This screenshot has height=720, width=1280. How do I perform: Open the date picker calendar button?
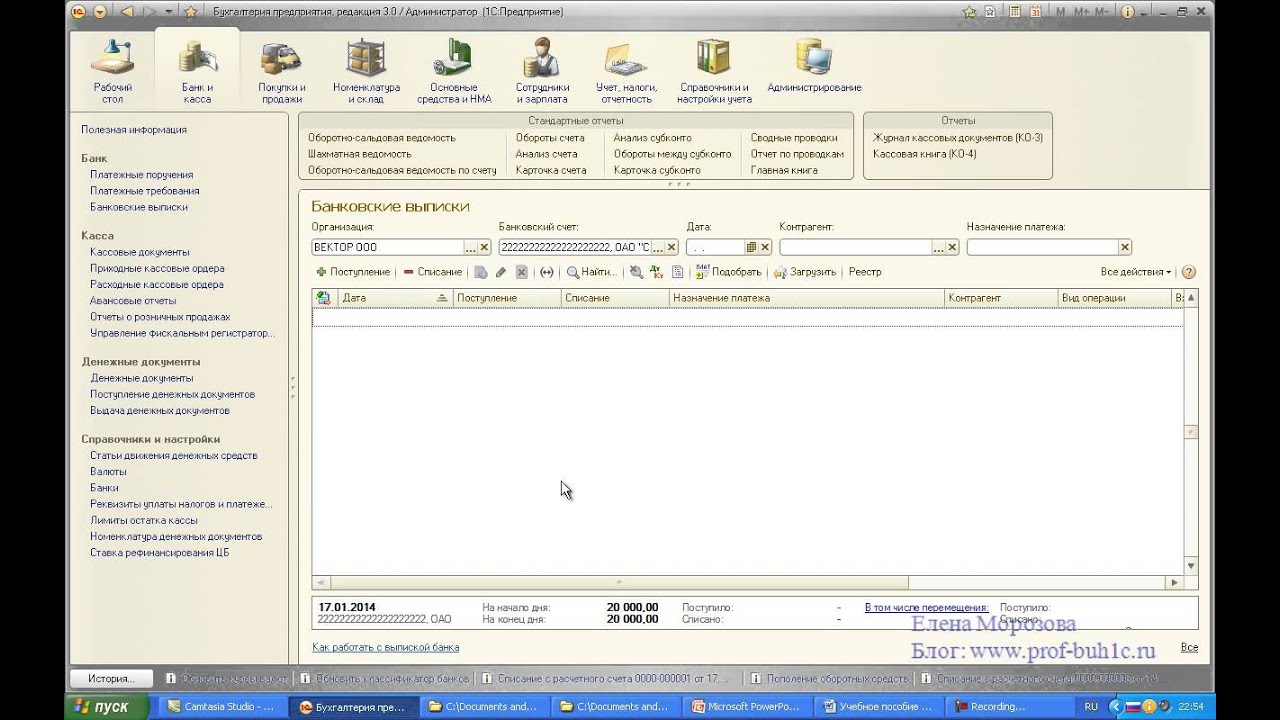click(752, 247)
